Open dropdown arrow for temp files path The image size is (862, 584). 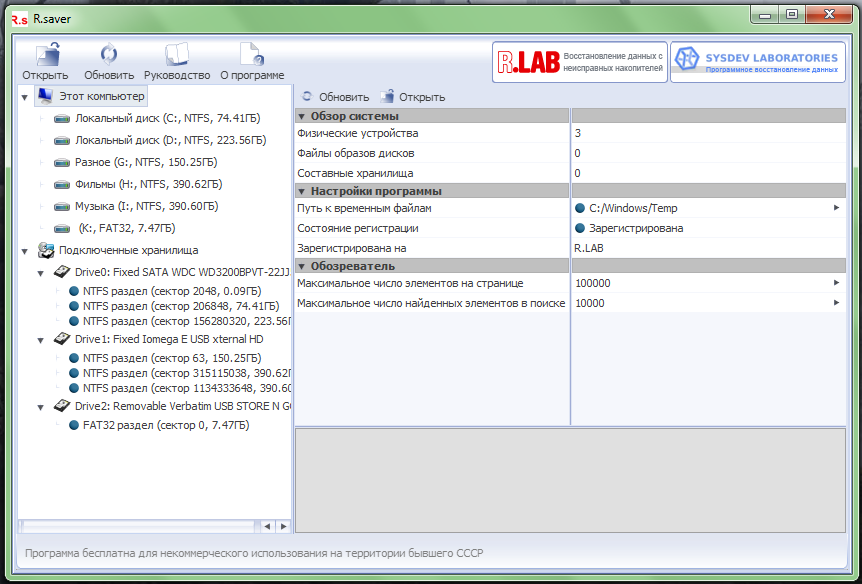pos(836,208)
